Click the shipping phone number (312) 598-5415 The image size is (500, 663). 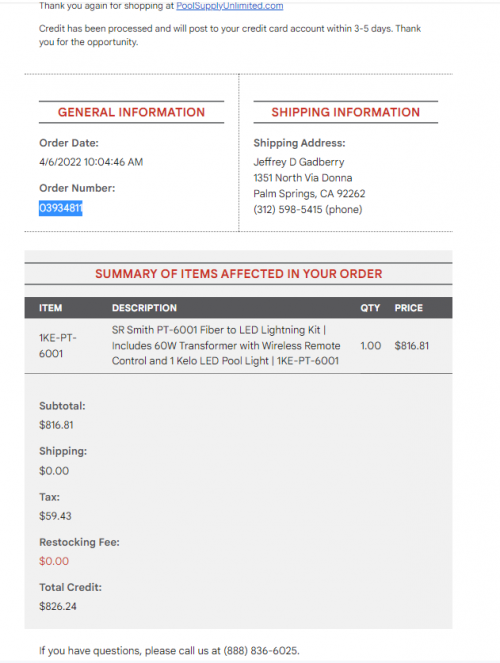287,209
